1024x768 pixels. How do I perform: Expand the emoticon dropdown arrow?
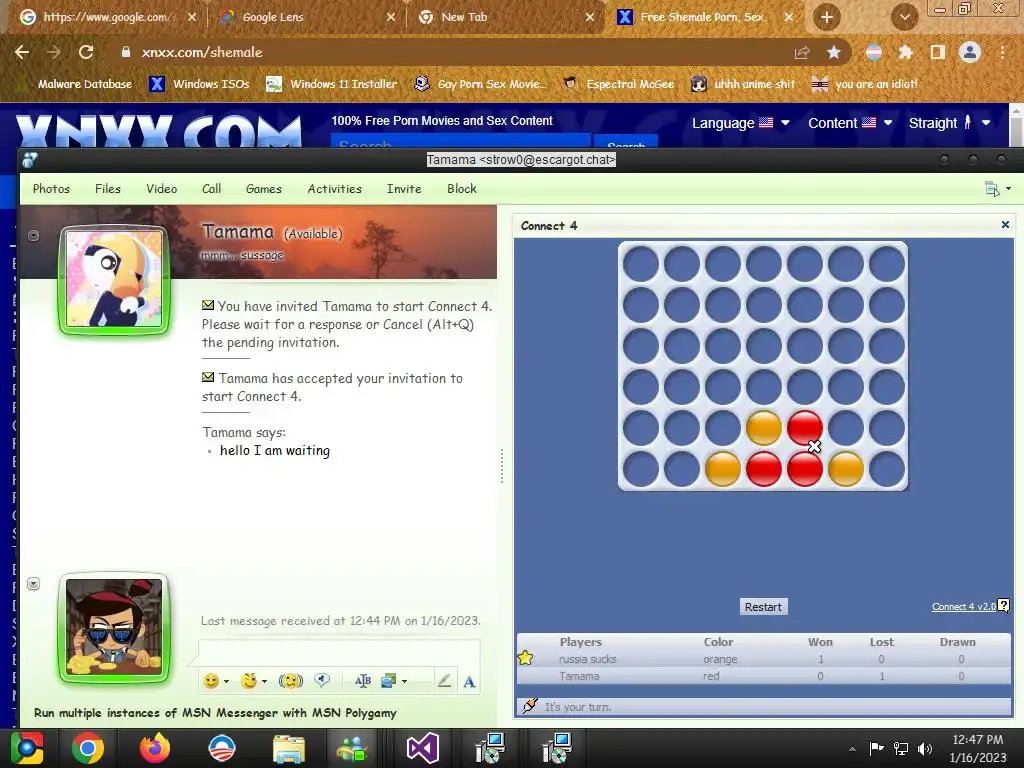pos(227,682)
